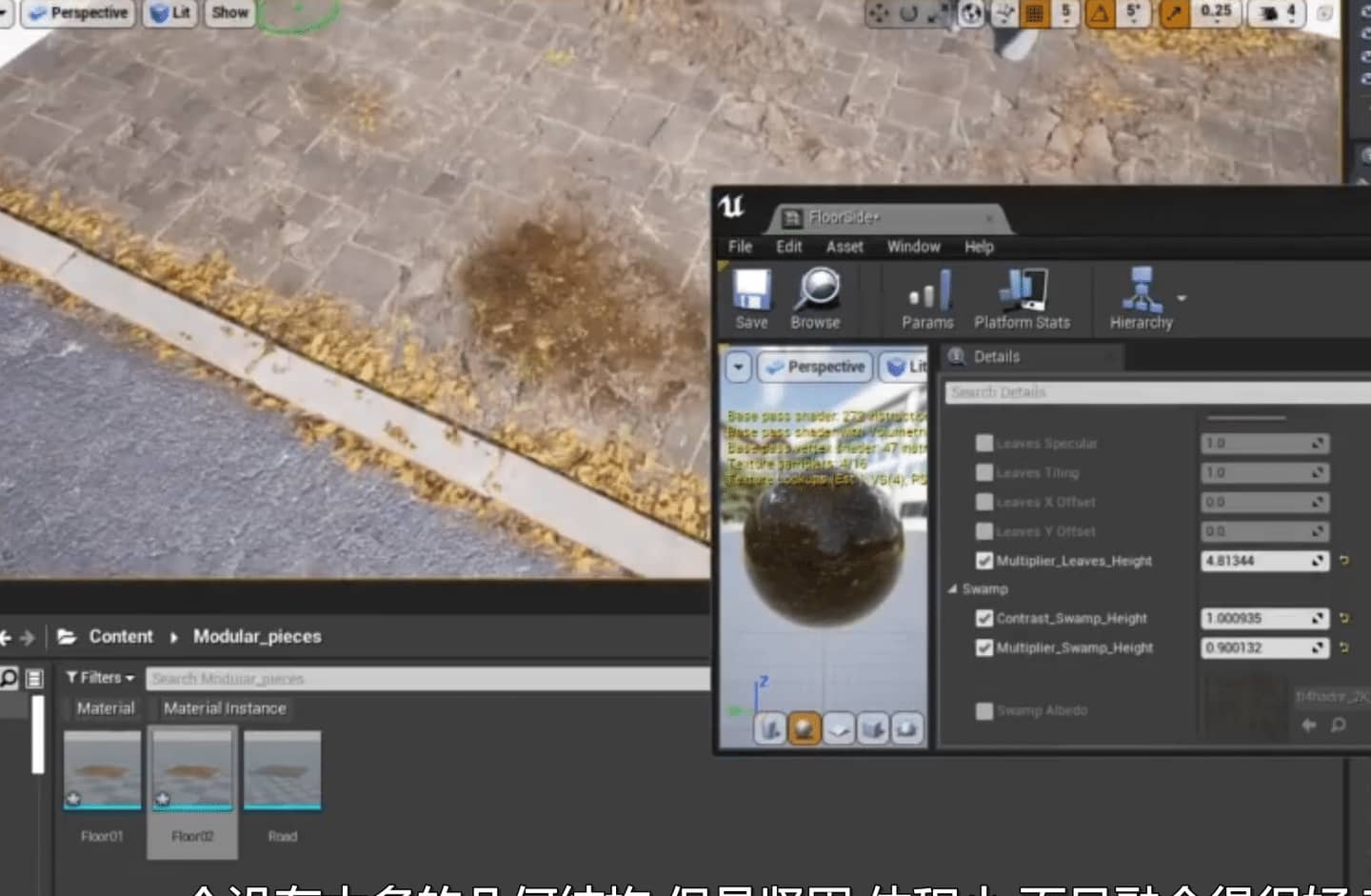Click the Search Details input field
Screen dimensions: 1371x896
pos(1157,392)
